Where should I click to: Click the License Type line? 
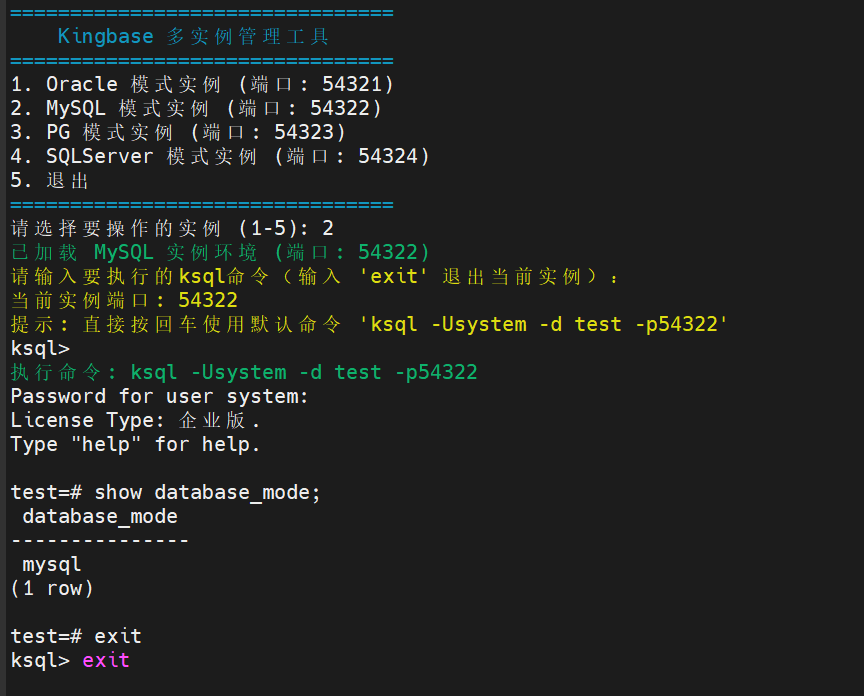pyautogui.click(x=136, y=420)
